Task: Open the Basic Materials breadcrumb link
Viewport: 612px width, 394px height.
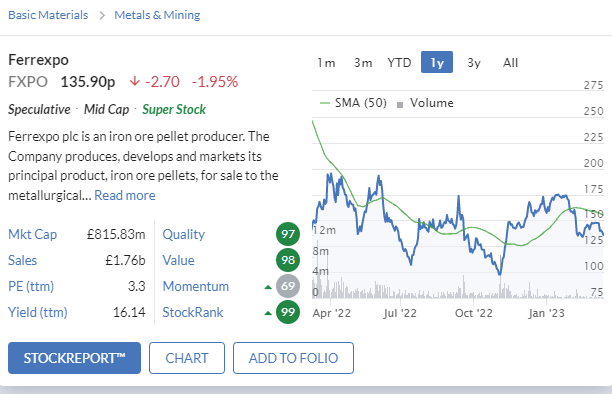Action: click(x=48, y=15)
